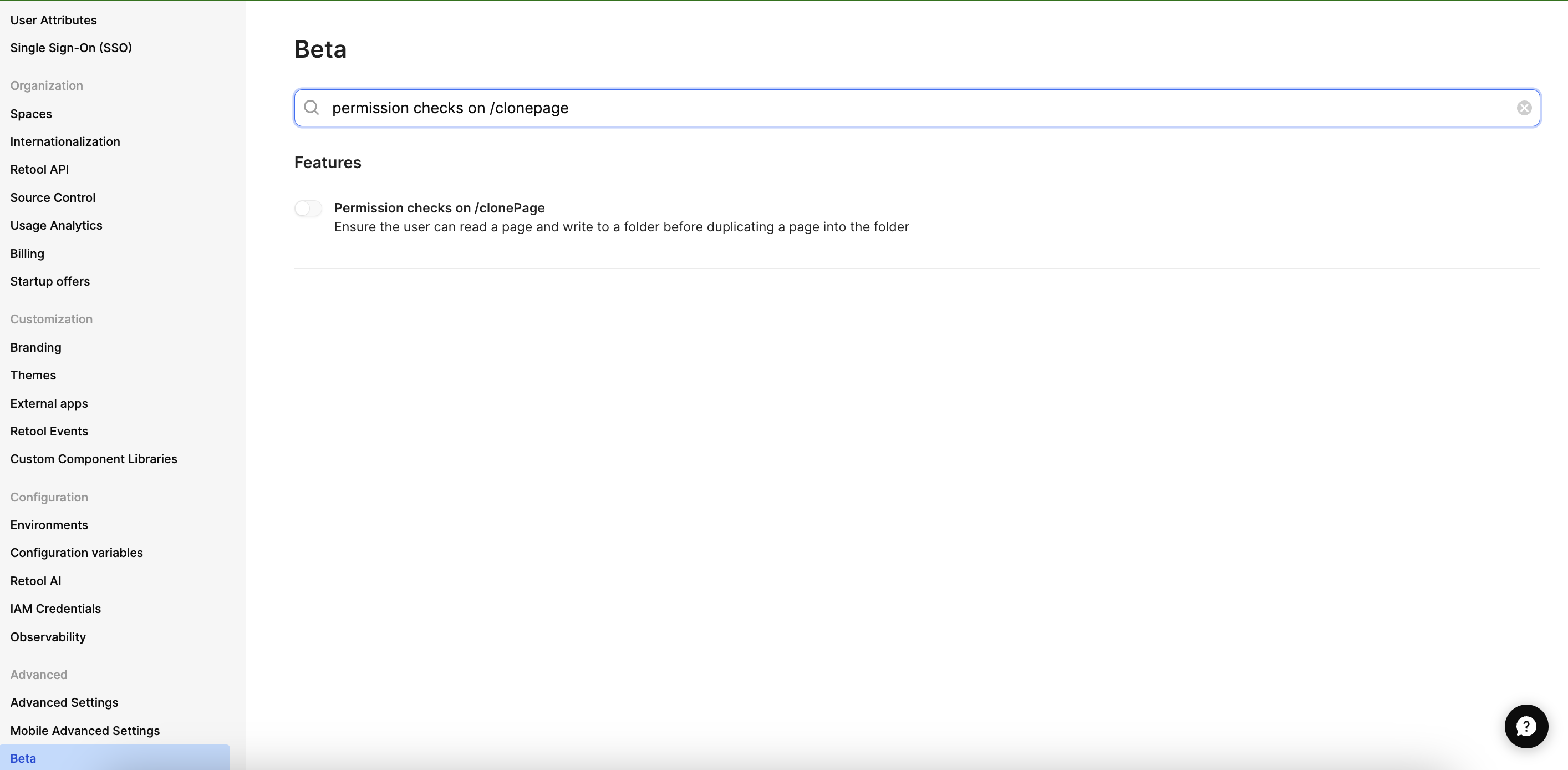Image resolution: width=1568 pixels, height=770 pixels.
Task: Open the help chat bubble
Action: coord(1526,726)
